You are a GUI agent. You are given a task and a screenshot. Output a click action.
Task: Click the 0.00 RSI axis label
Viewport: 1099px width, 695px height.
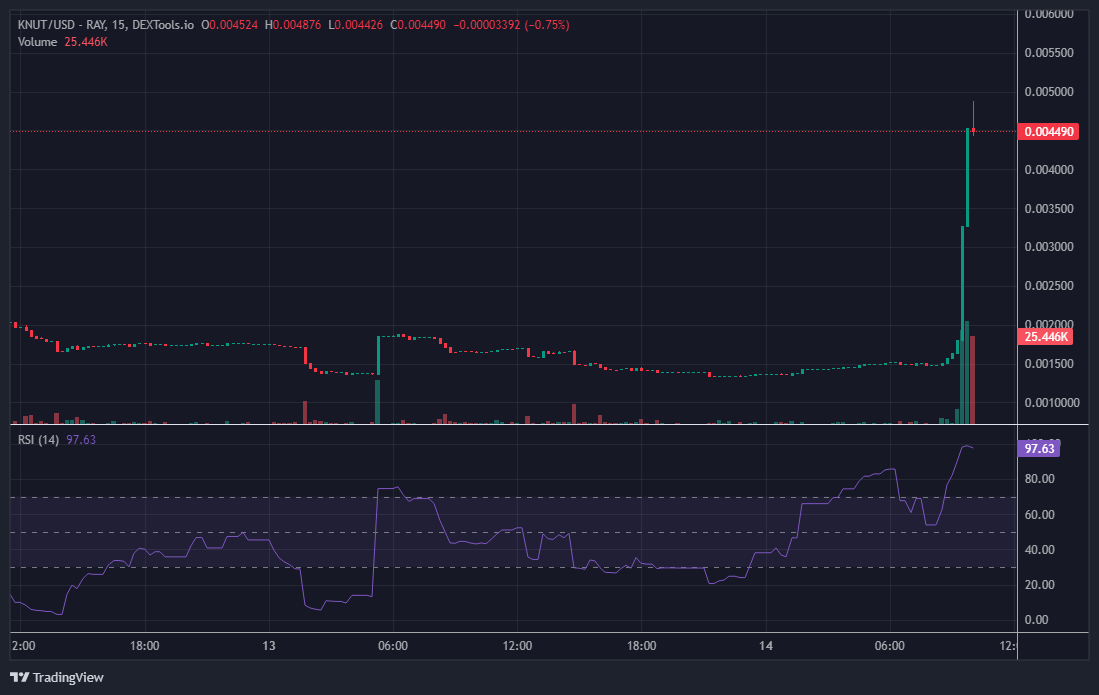pos(1036,620)
